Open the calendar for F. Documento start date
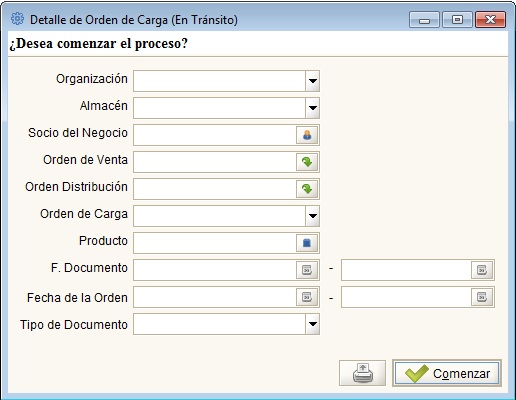 click(x=307, y=270)
